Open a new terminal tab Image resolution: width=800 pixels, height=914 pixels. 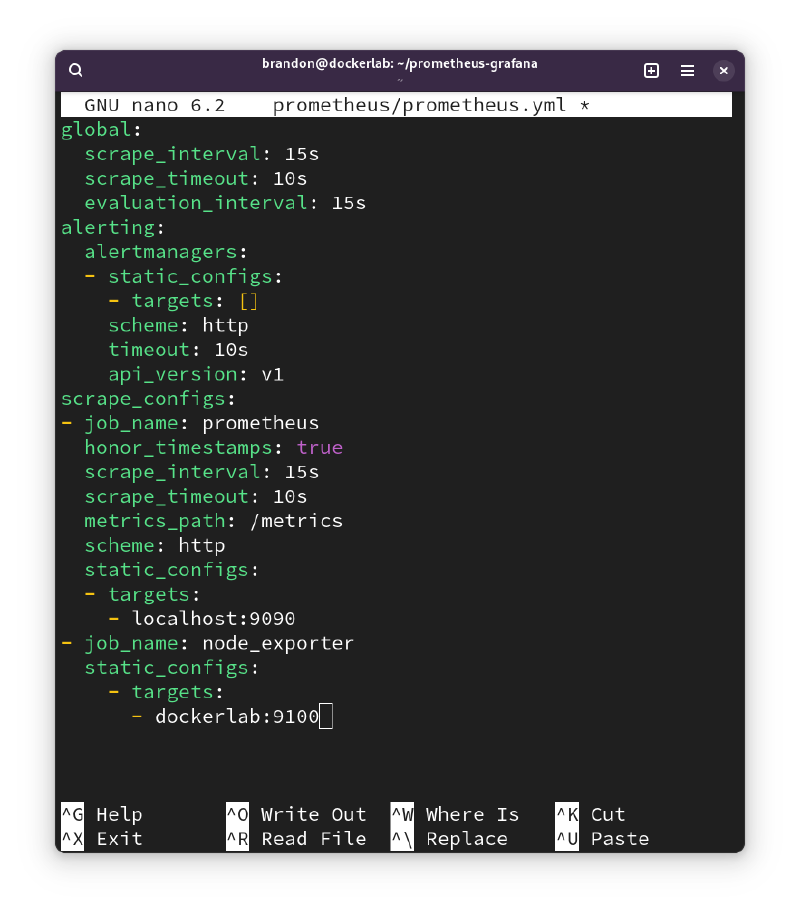coord(651,70)
